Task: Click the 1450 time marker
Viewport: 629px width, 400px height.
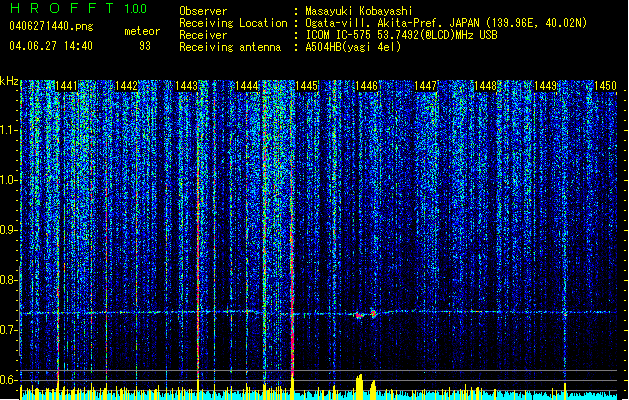Action: click(605, 86)
